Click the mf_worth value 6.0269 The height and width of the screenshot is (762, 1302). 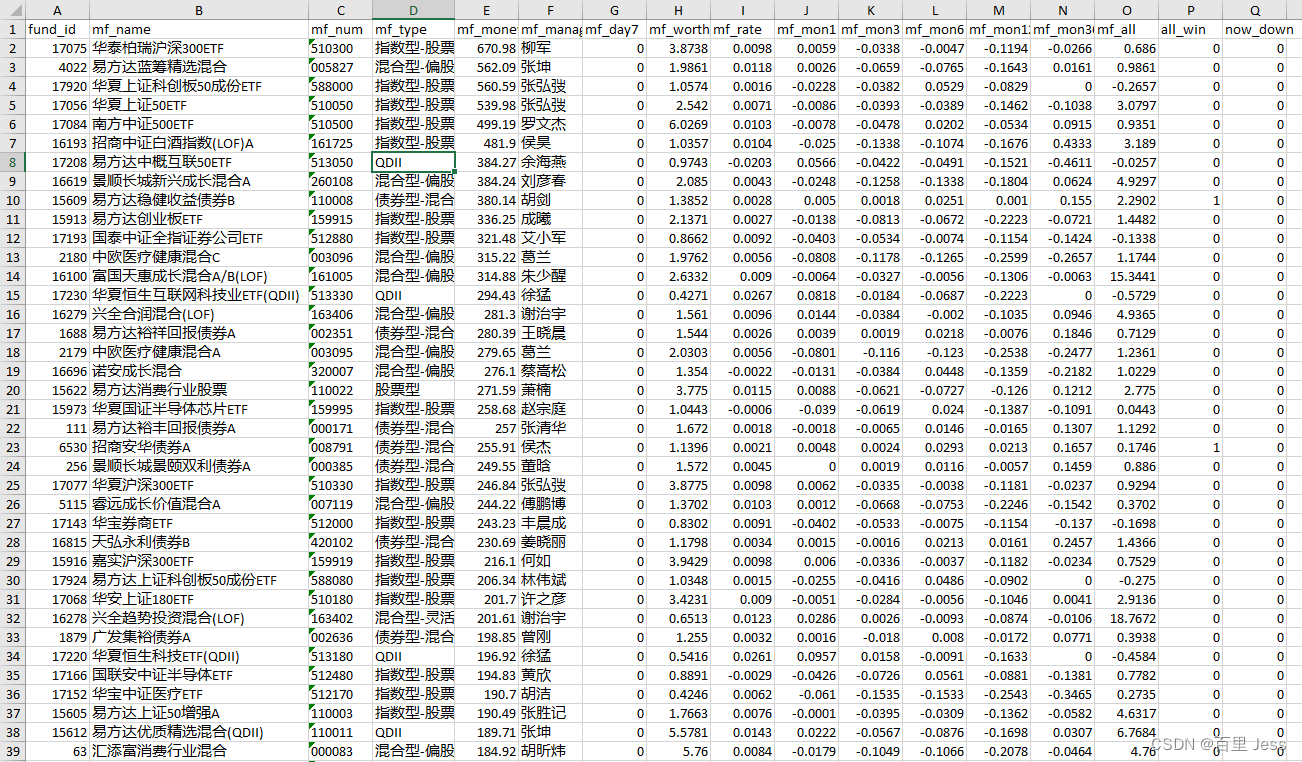678,124
